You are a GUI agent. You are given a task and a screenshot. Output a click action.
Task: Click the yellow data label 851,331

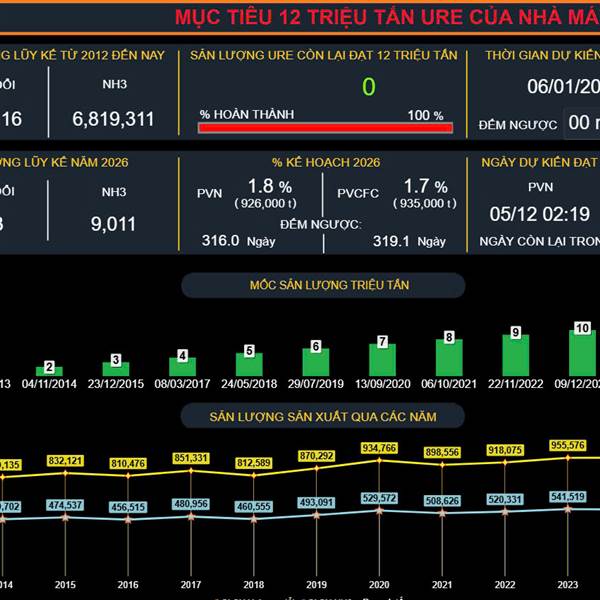click(x=191, y=458)
